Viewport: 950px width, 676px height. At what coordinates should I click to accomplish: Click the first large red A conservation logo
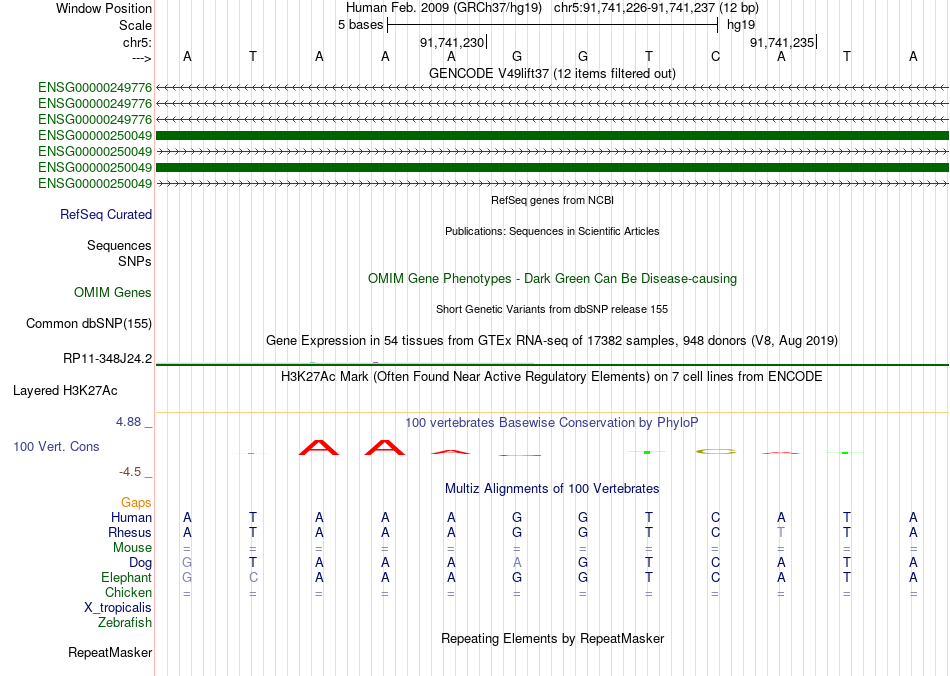(x=319, y=448)
